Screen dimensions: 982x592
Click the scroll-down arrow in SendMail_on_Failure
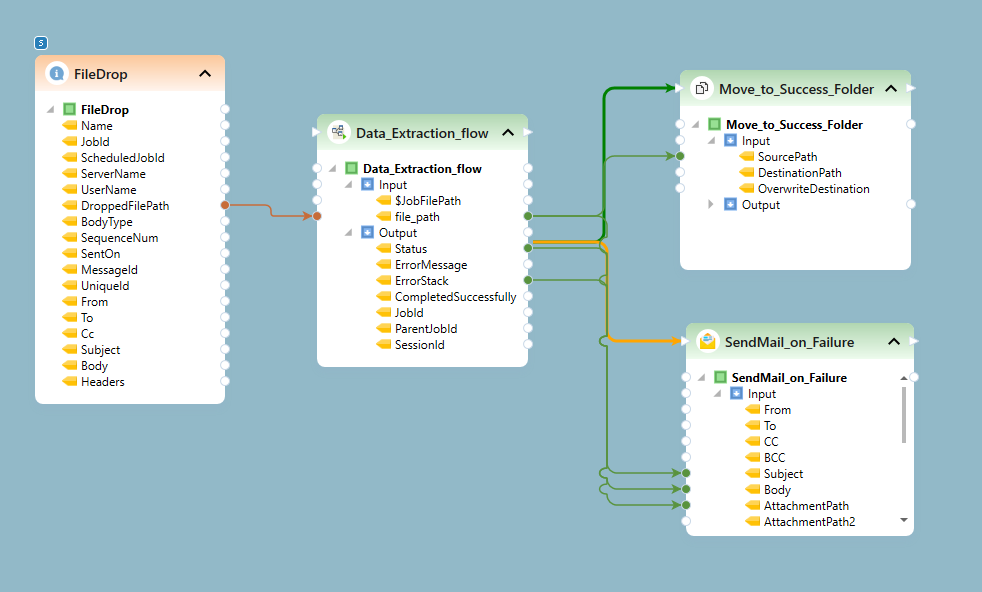[904, 520]
